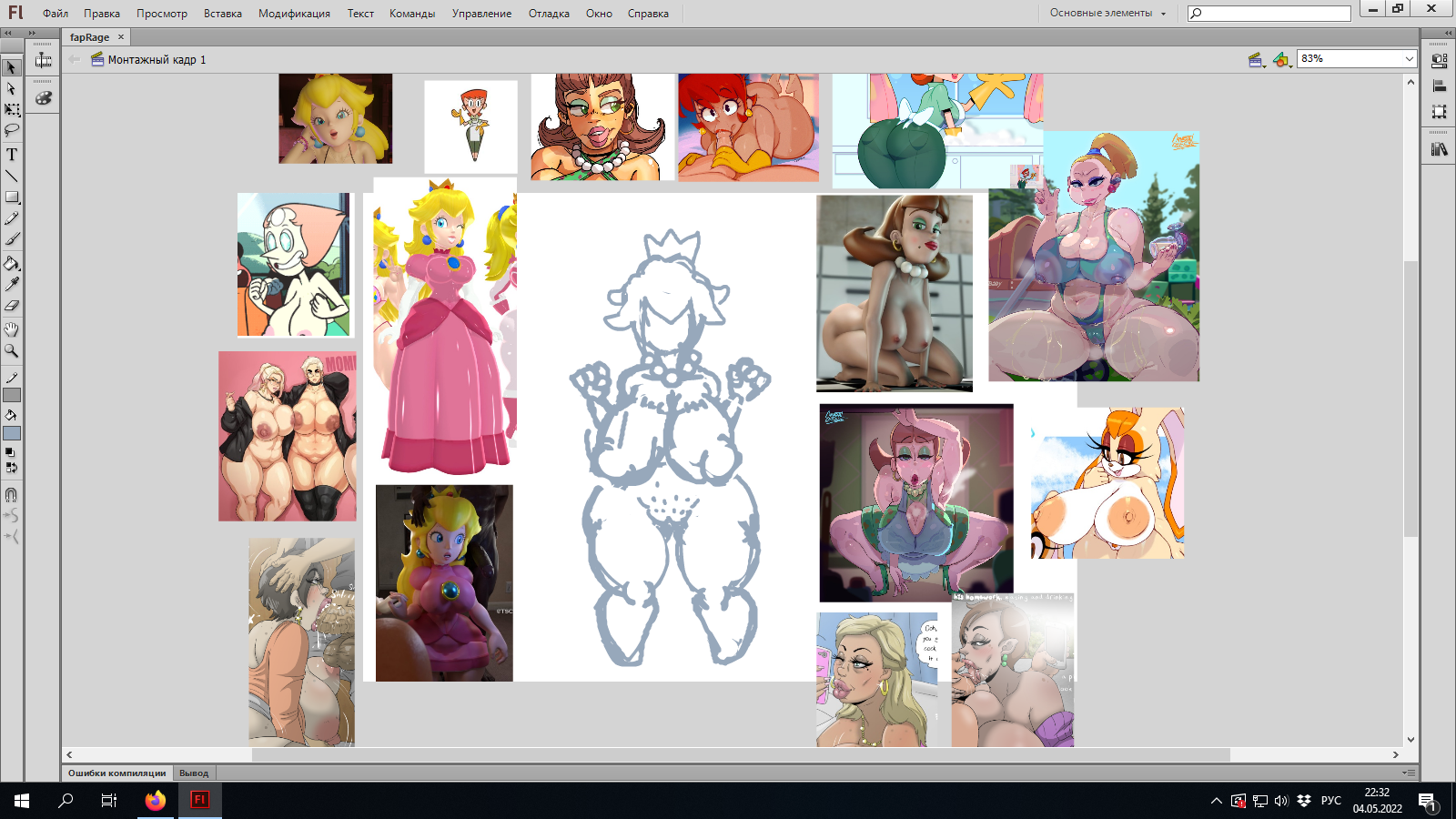
Task: Toggle Snap to Objects magnet
Action: pos(12,495)
